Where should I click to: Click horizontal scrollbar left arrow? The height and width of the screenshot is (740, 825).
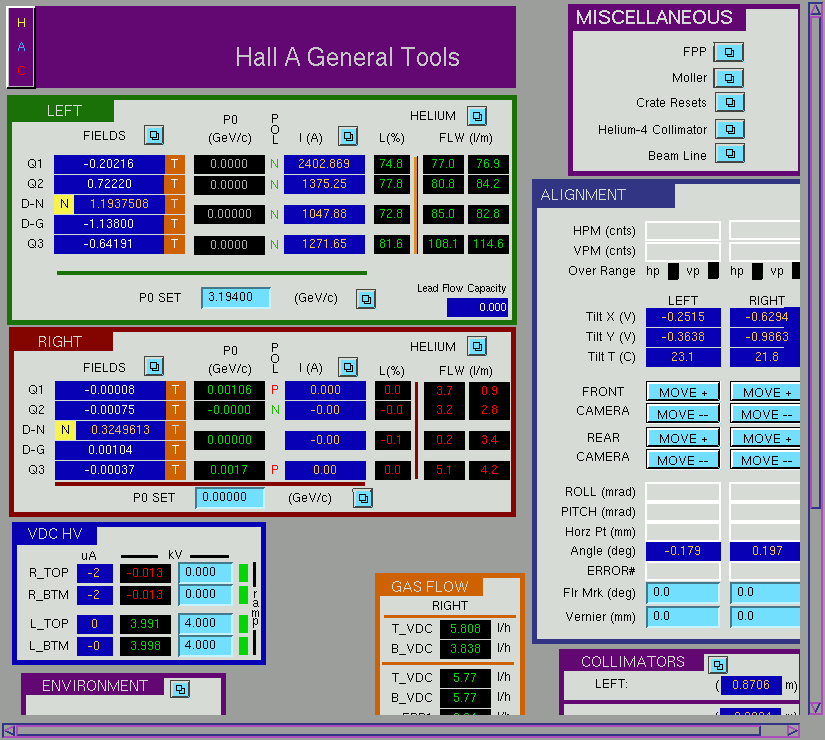tap(8, 731)
